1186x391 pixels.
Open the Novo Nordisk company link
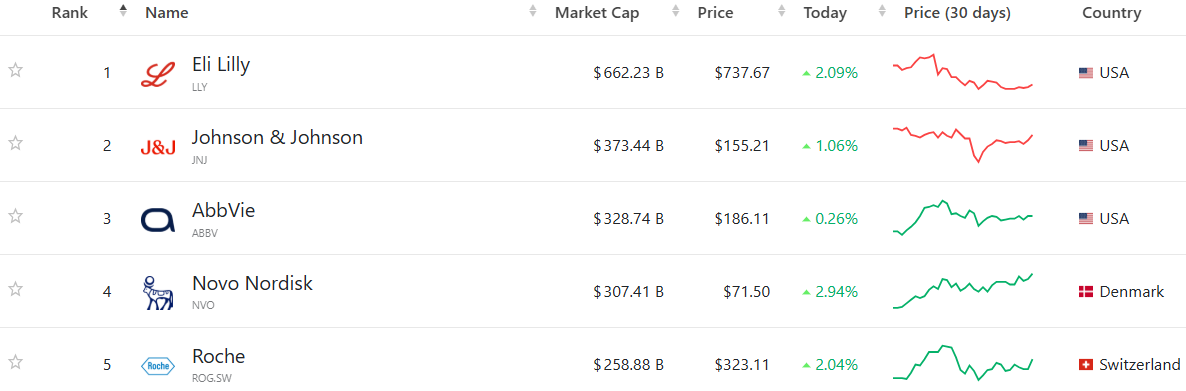point(252,284)
